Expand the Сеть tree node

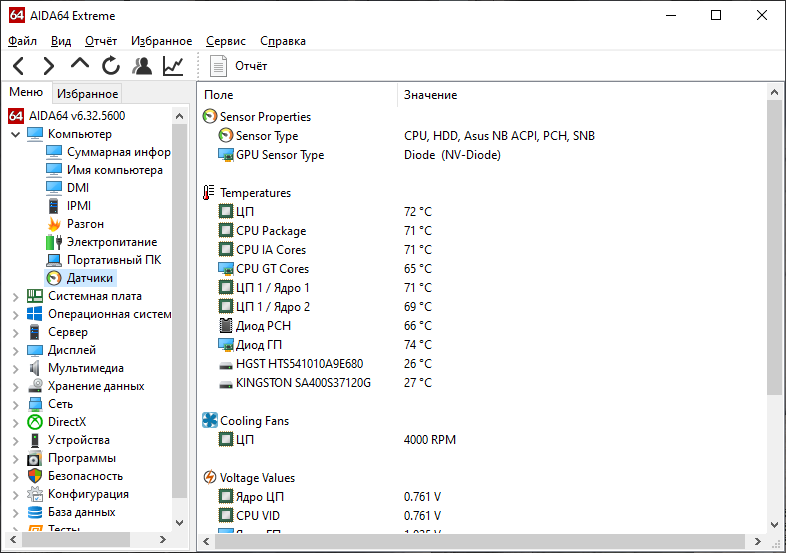(16, 405)
